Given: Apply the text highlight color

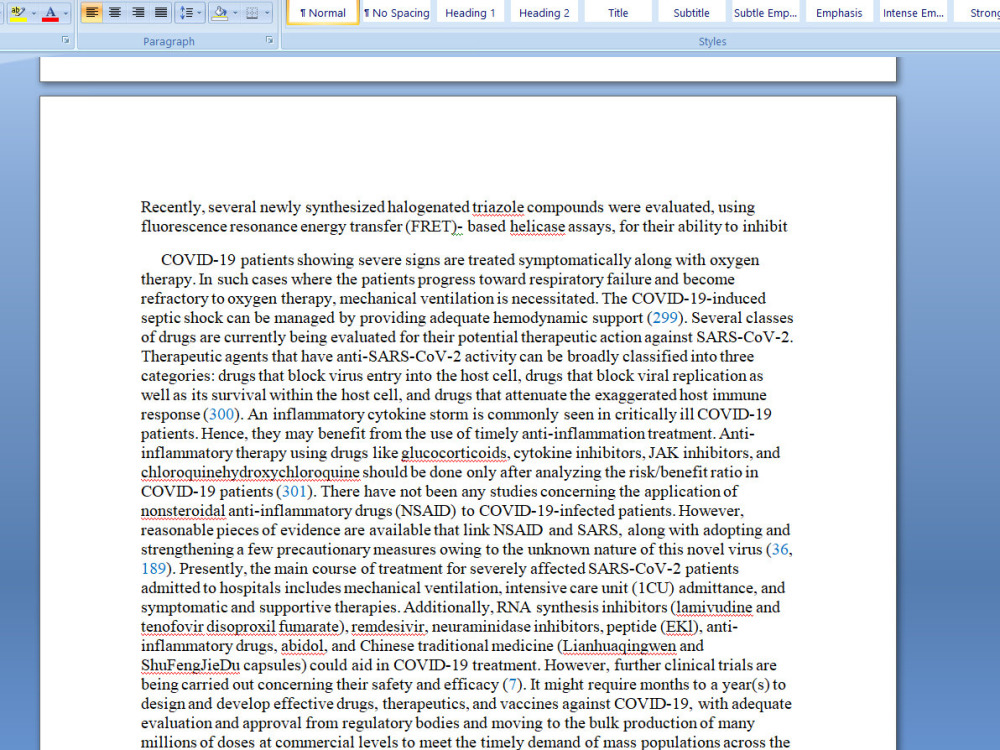Looking at the screenshot, I should tap(18, 13).
